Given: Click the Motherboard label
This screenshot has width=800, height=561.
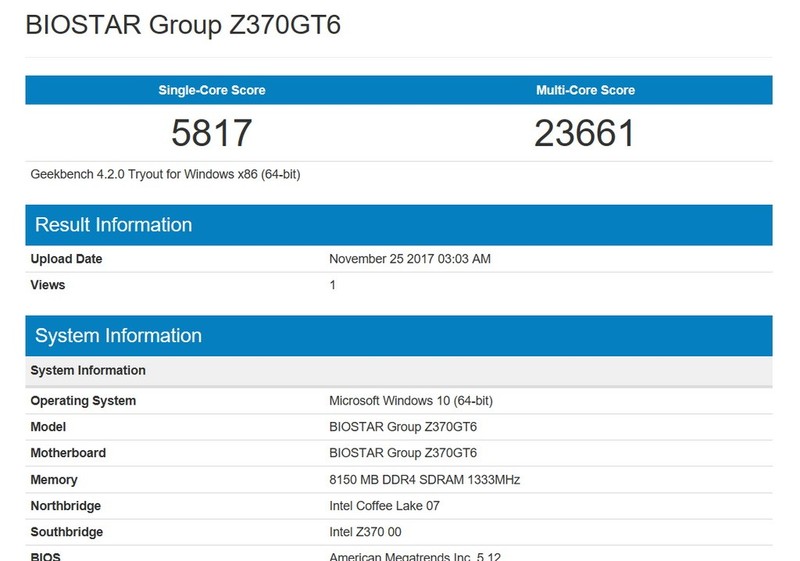Looking at the screenshot, I should tap(68, 453).
